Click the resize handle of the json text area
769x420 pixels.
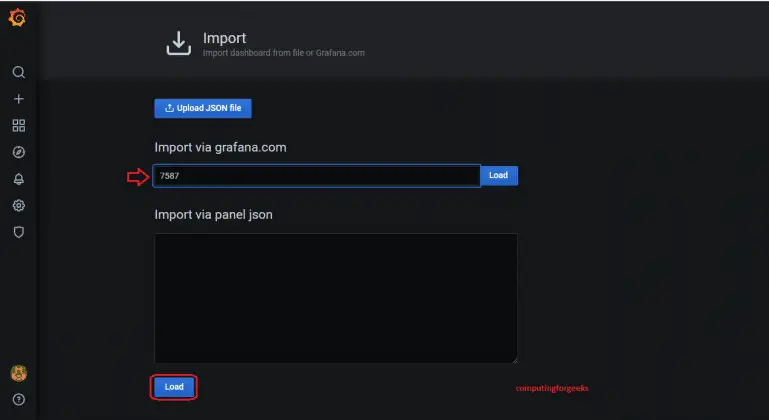[x=514, y=360]
